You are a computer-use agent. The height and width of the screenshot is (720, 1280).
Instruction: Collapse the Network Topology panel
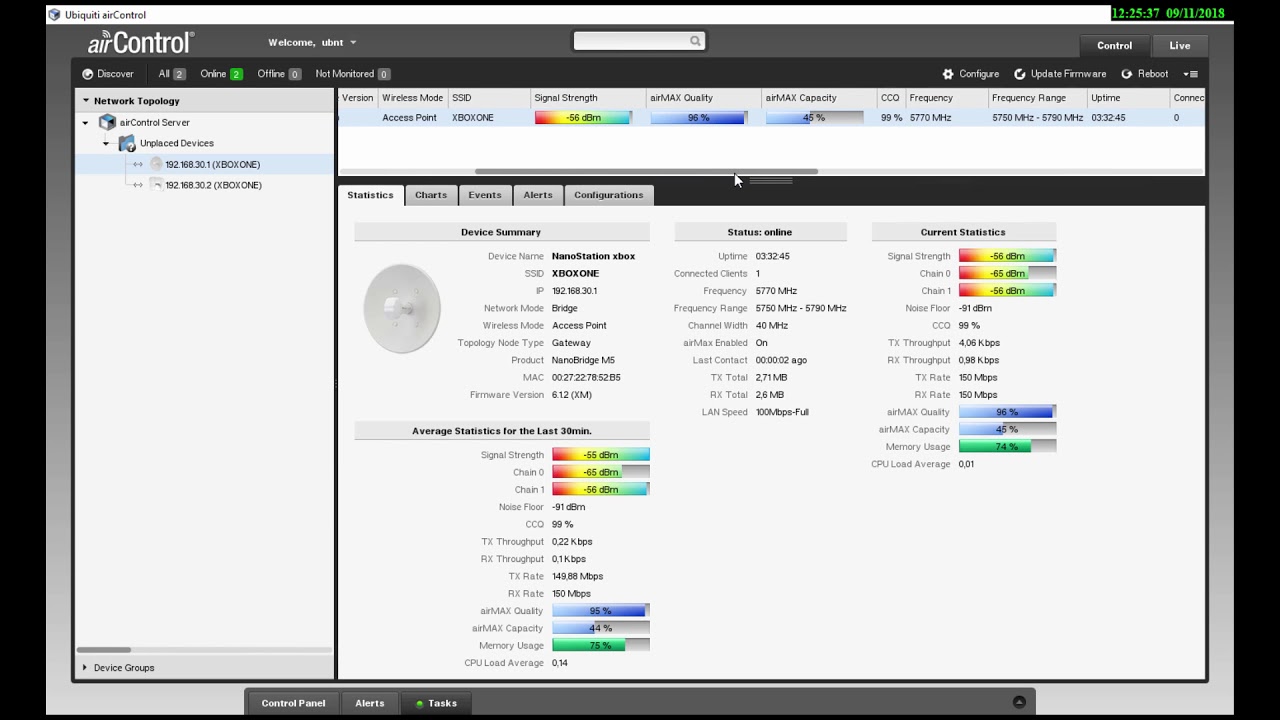click(86, 101)
